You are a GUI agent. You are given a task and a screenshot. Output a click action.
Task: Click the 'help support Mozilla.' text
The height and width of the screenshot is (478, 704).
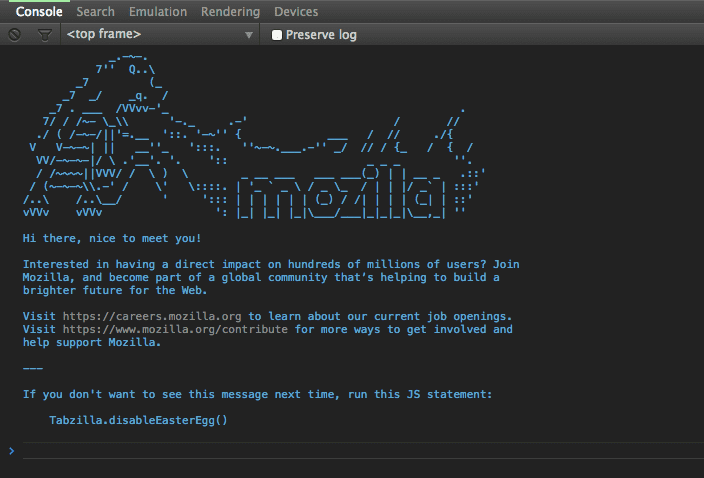(92, 342)
